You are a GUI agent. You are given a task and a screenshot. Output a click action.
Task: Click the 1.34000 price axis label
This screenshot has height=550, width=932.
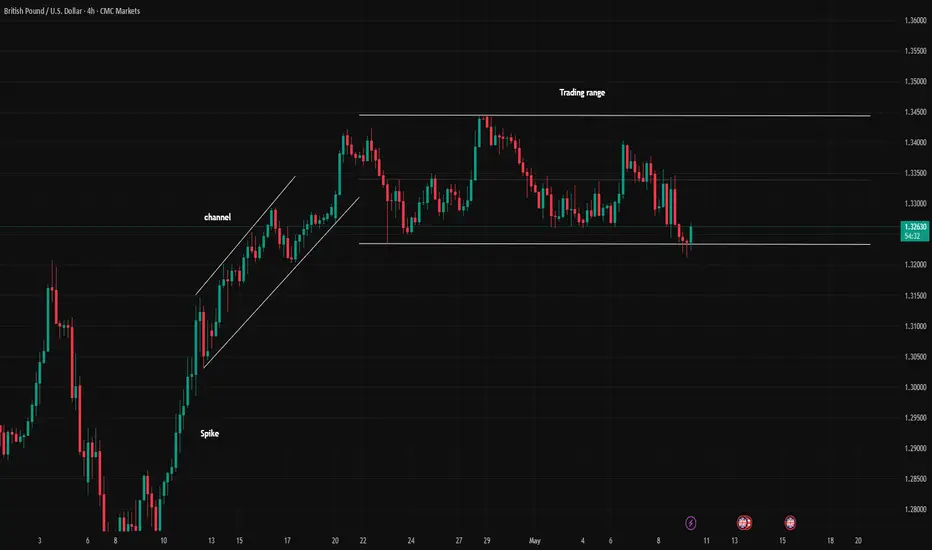pyautogui.click(x=915, y=143)
